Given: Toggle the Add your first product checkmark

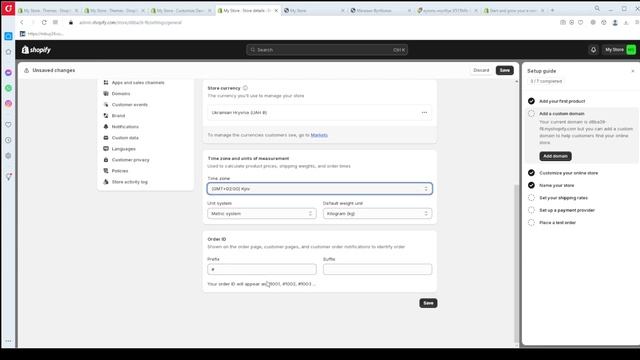Looking at the screenshot, I should click(531, 101).
